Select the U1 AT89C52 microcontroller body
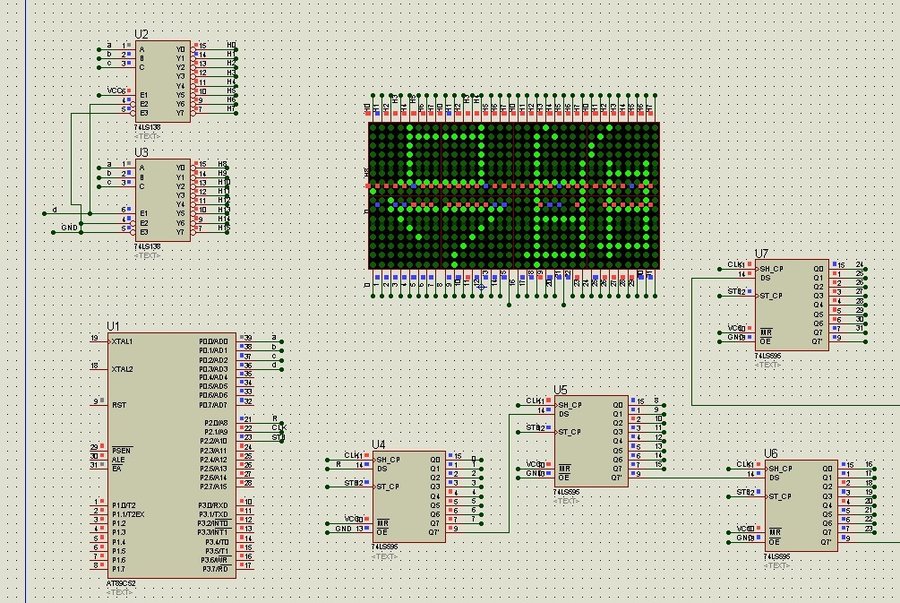 [171, 455]
